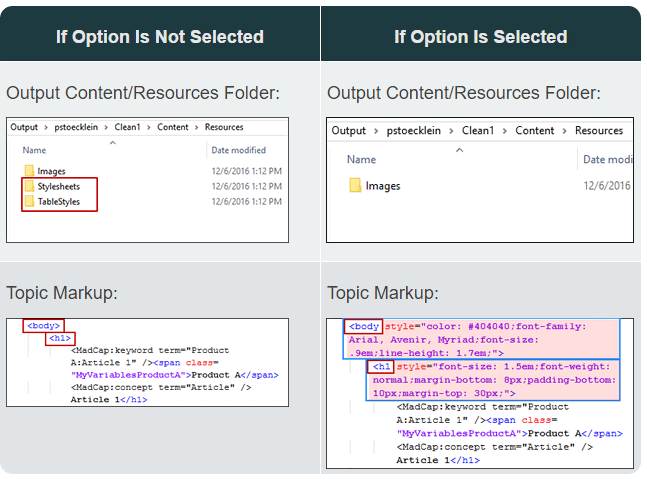The image size is (647, 479).
Task: Expand chevron after Output in right breadcrumb
Action: (x=376, y=131)
